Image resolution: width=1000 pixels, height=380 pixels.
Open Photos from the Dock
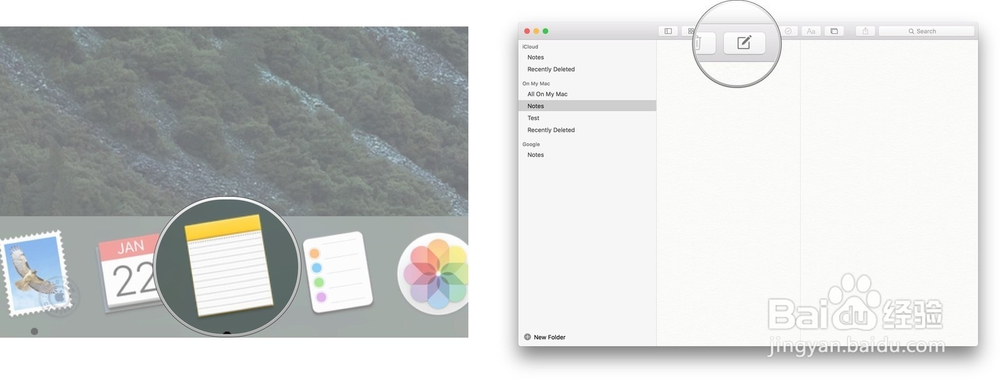pyautogui.click(x=434, y=273)
